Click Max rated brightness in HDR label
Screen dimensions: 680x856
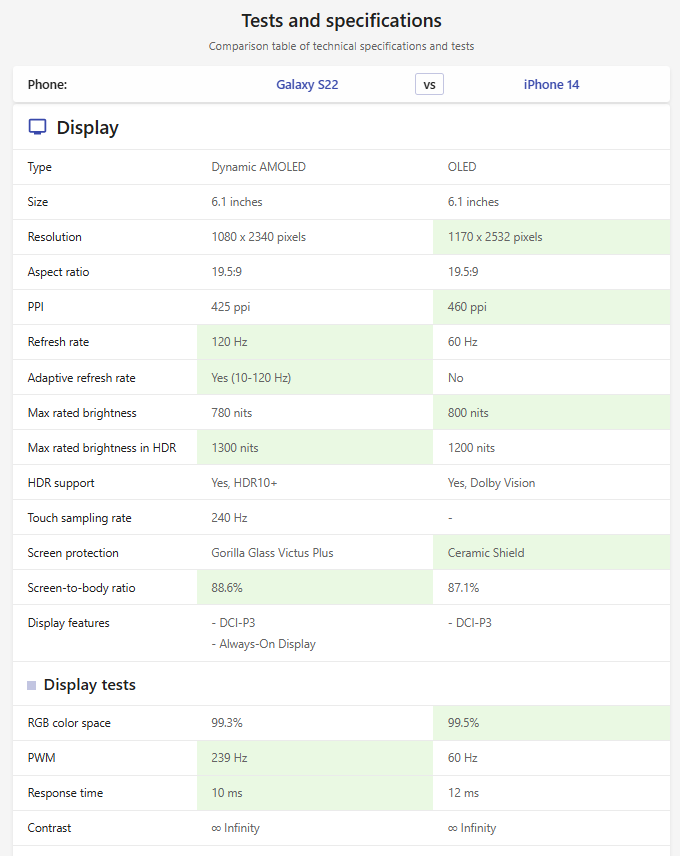[x=102, y=448]
